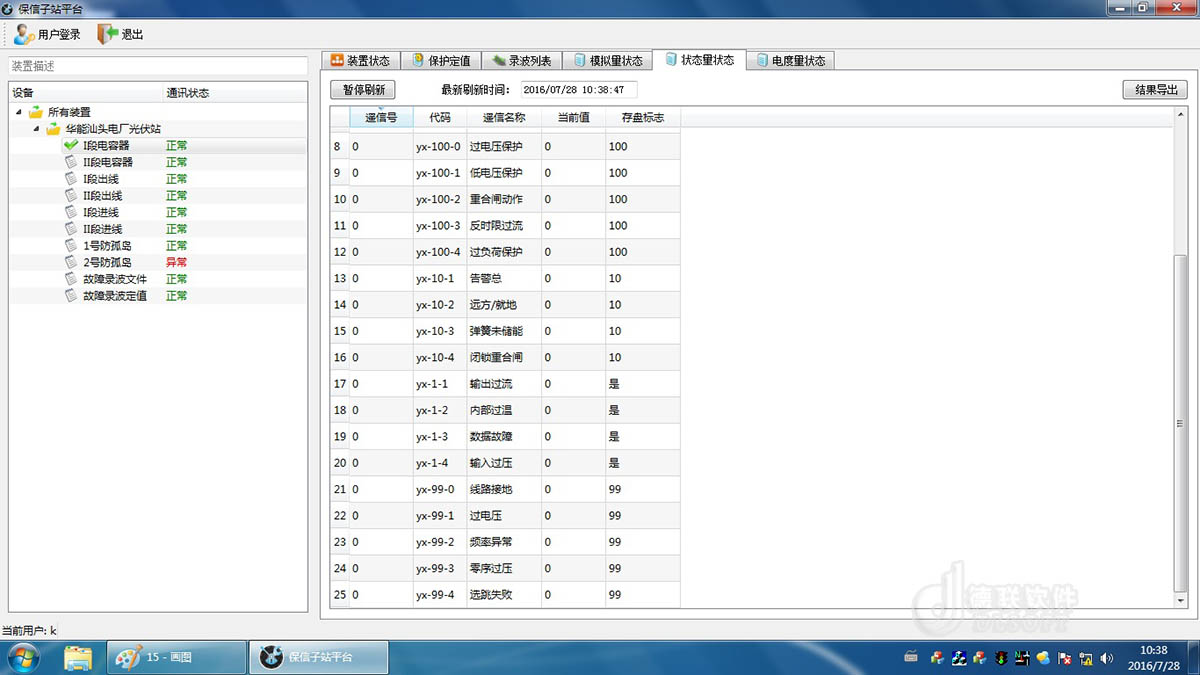This screenshot has height=675, width=1200.
Task: Collapse the 所有装置 tree node
Action: 19,112
